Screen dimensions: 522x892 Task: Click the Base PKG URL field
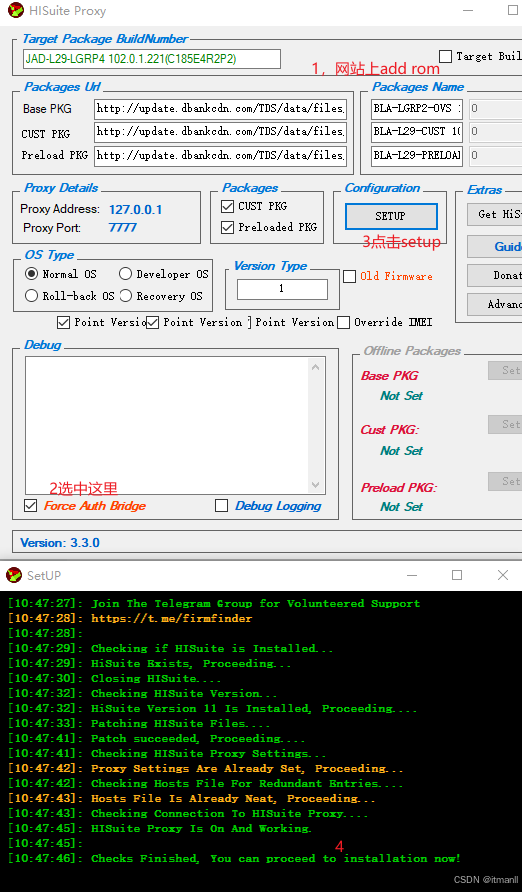220,108
